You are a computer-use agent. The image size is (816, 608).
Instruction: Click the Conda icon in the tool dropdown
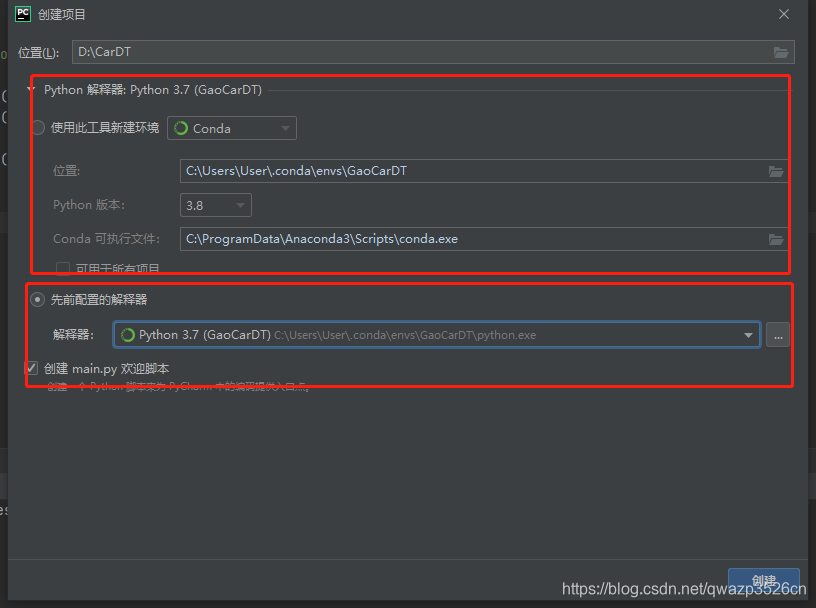point(181,128)
